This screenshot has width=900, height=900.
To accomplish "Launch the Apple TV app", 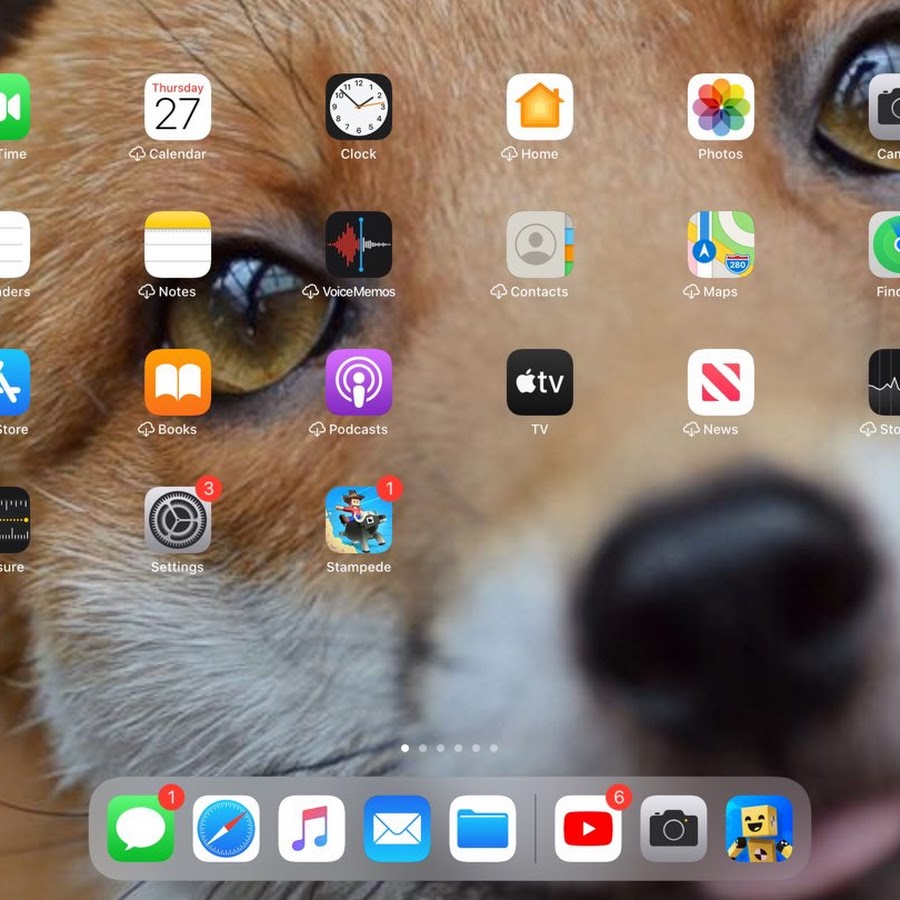I will (540, 382).
